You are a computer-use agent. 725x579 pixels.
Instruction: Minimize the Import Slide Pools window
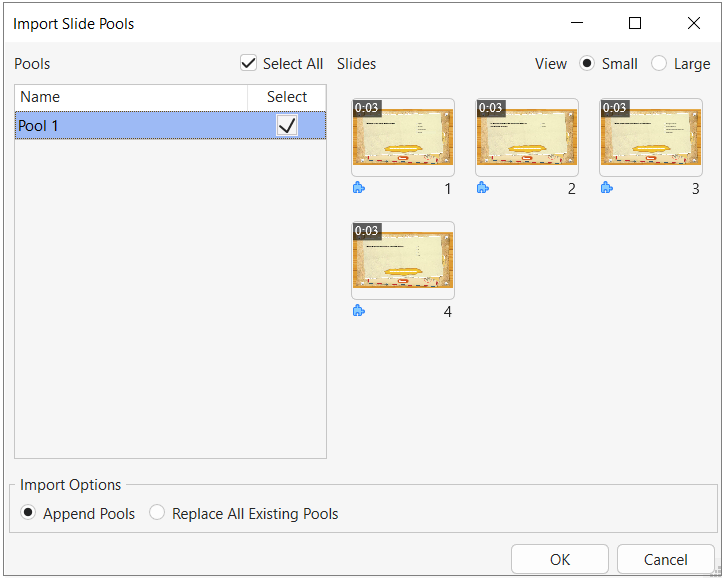coord(577,23)
